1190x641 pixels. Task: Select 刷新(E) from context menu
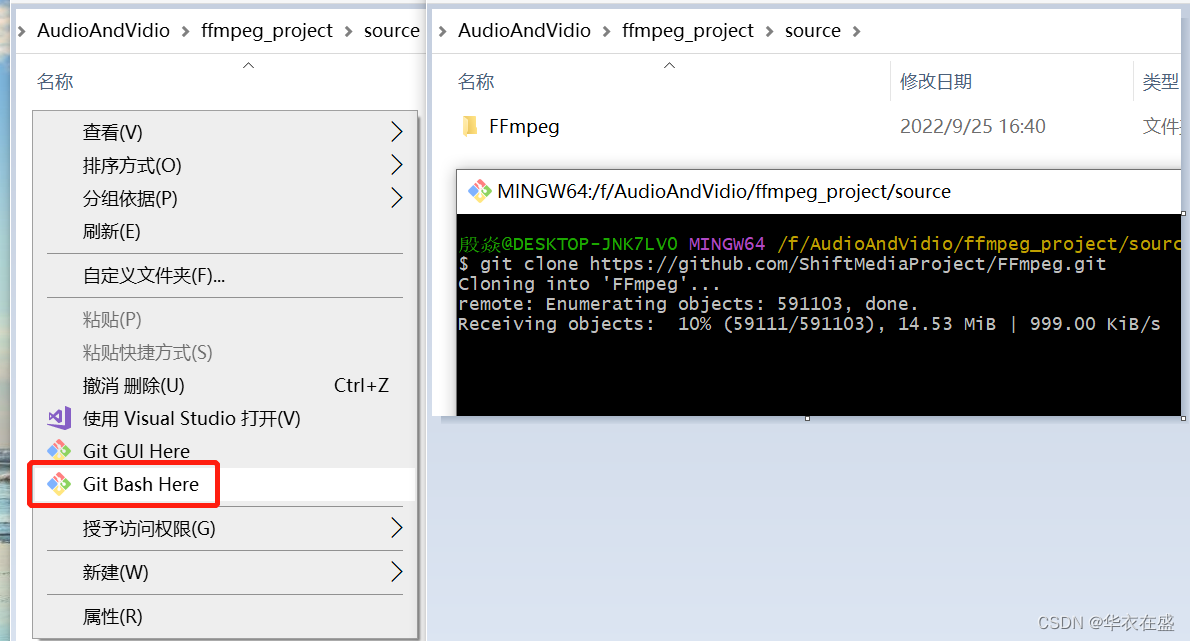tap(110, 231)
